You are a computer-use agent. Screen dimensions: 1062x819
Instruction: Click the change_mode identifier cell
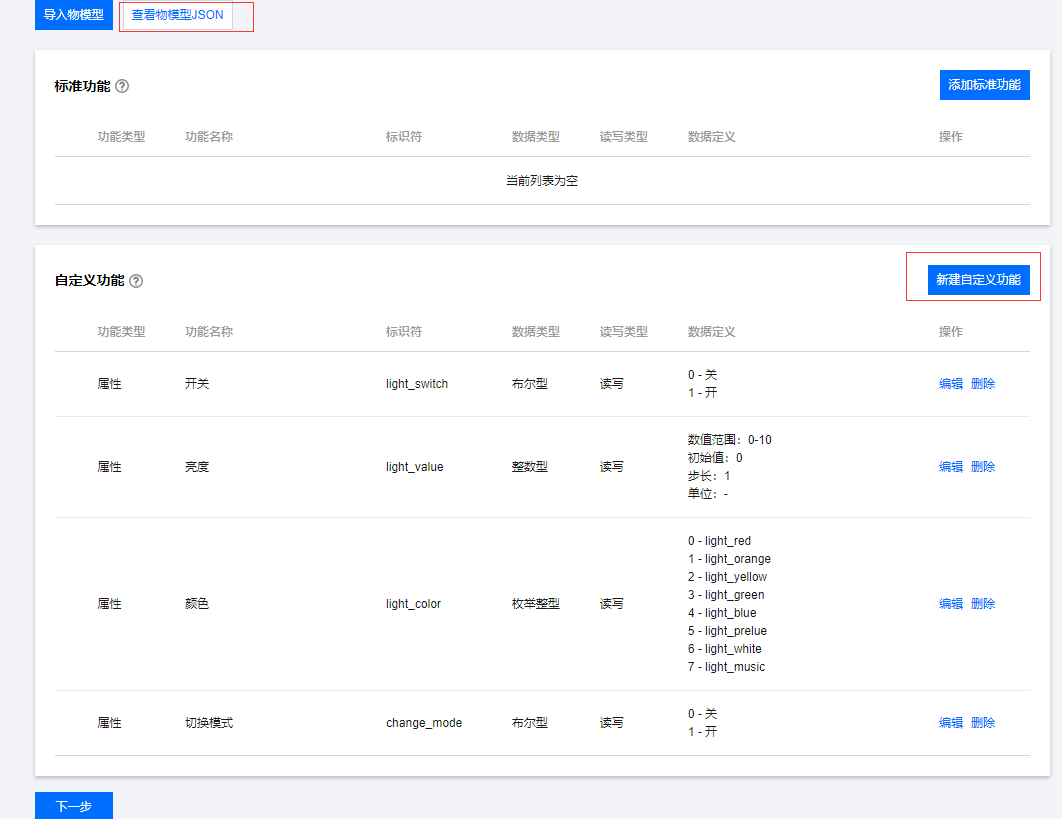[424, 723]
